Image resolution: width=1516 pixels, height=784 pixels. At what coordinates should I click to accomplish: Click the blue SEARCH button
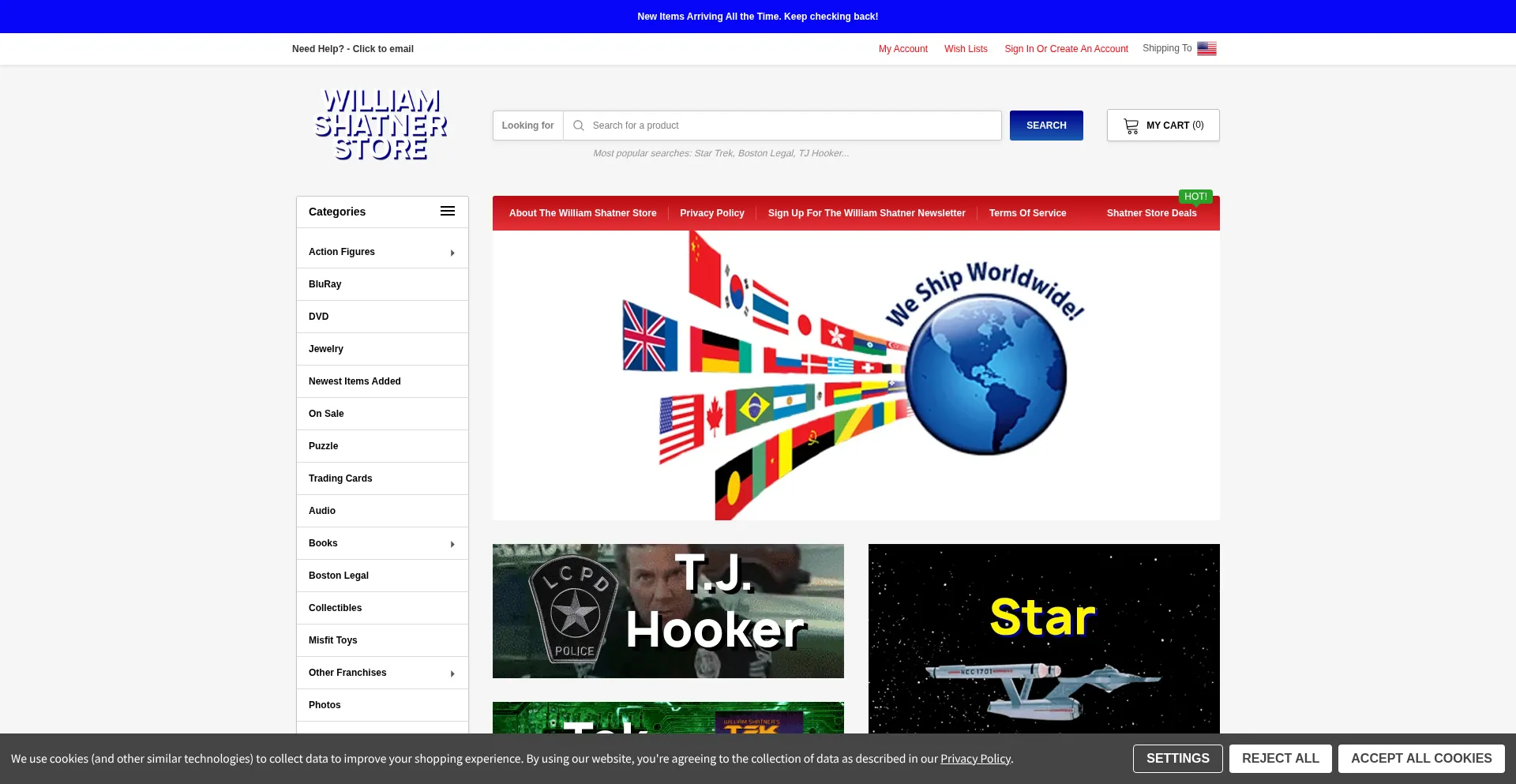(1046, 126)
